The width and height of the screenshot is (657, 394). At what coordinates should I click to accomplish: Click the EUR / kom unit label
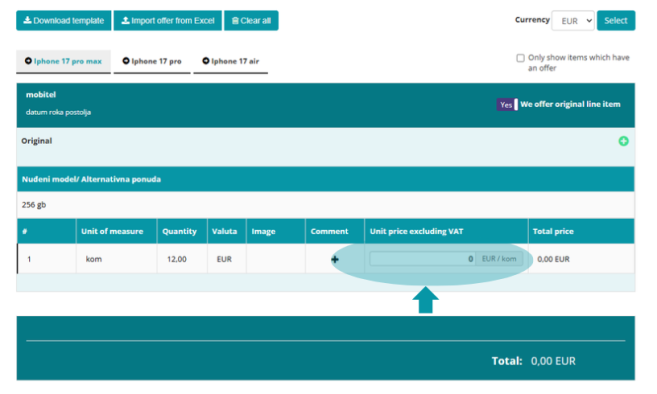pyautogui.click(x=499, y=259)
